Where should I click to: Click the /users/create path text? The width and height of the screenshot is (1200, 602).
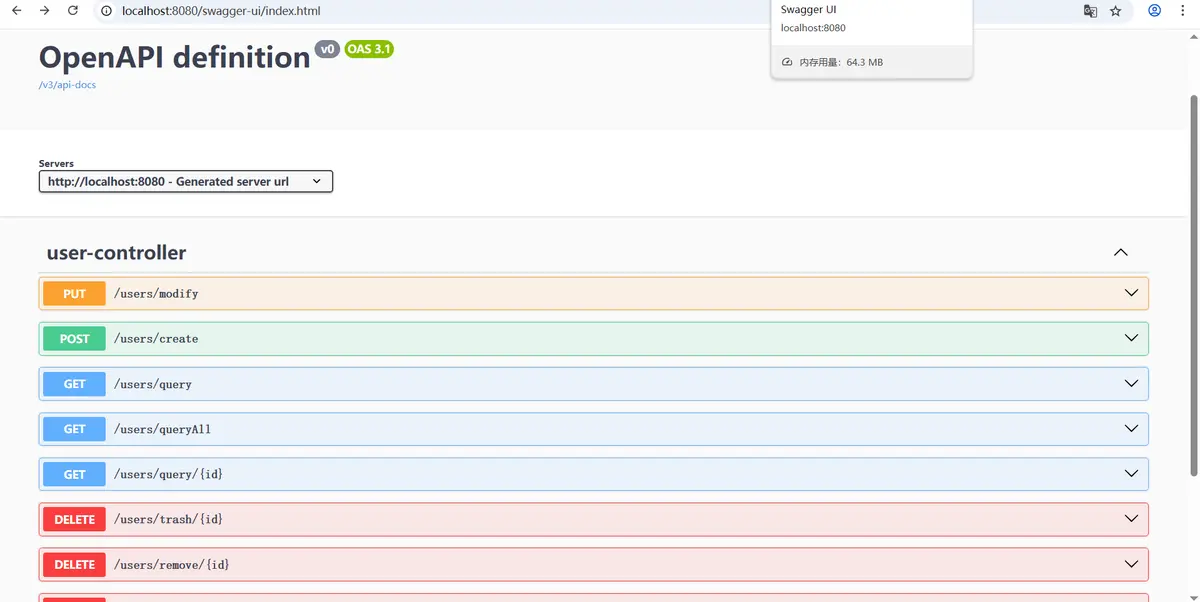coord(156,339)
